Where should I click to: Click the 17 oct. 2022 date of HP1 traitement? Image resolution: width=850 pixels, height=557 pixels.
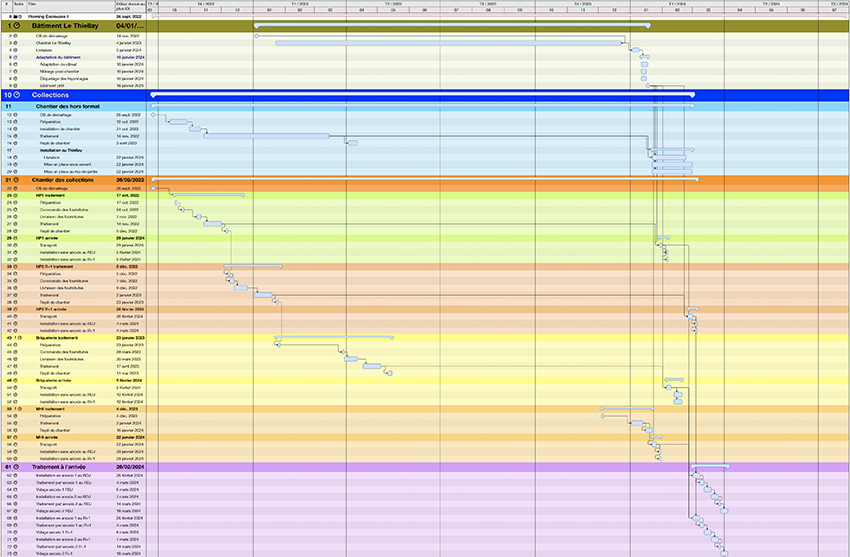[127, 195]
